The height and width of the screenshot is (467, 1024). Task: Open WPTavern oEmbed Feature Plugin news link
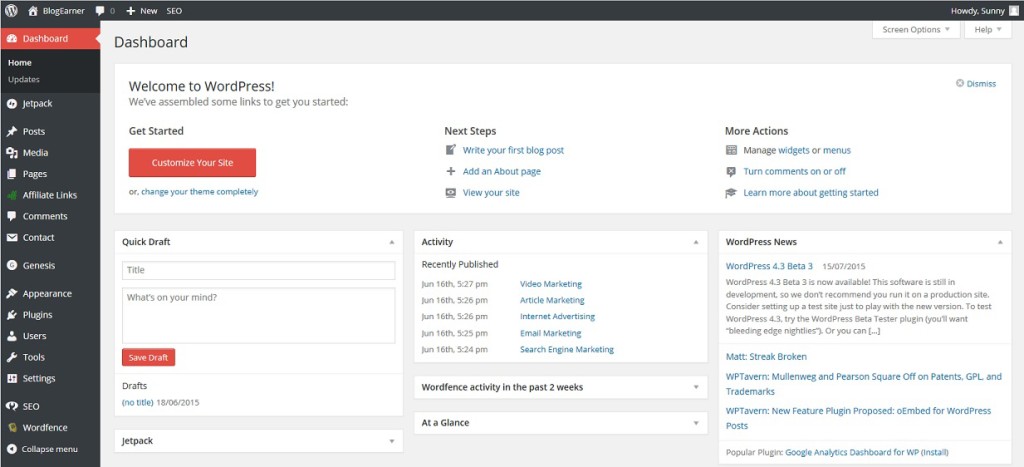coord(859,418)
